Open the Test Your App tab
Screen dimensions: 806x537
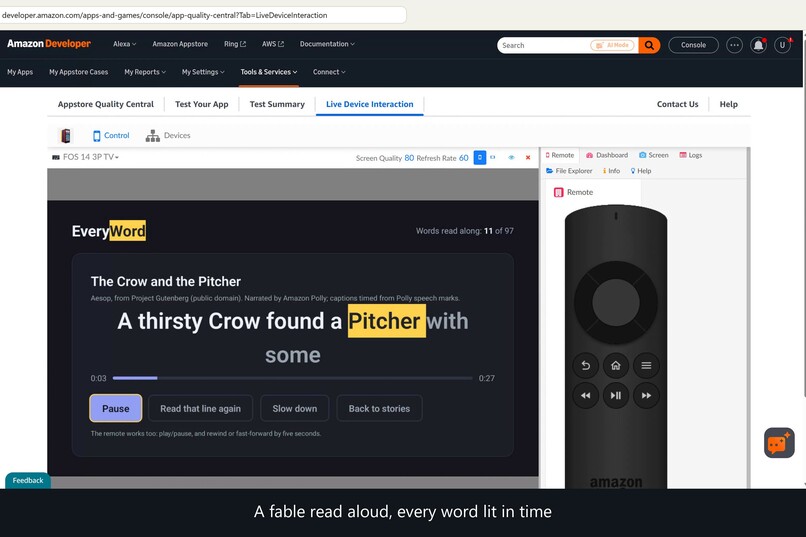click(202, 104)
